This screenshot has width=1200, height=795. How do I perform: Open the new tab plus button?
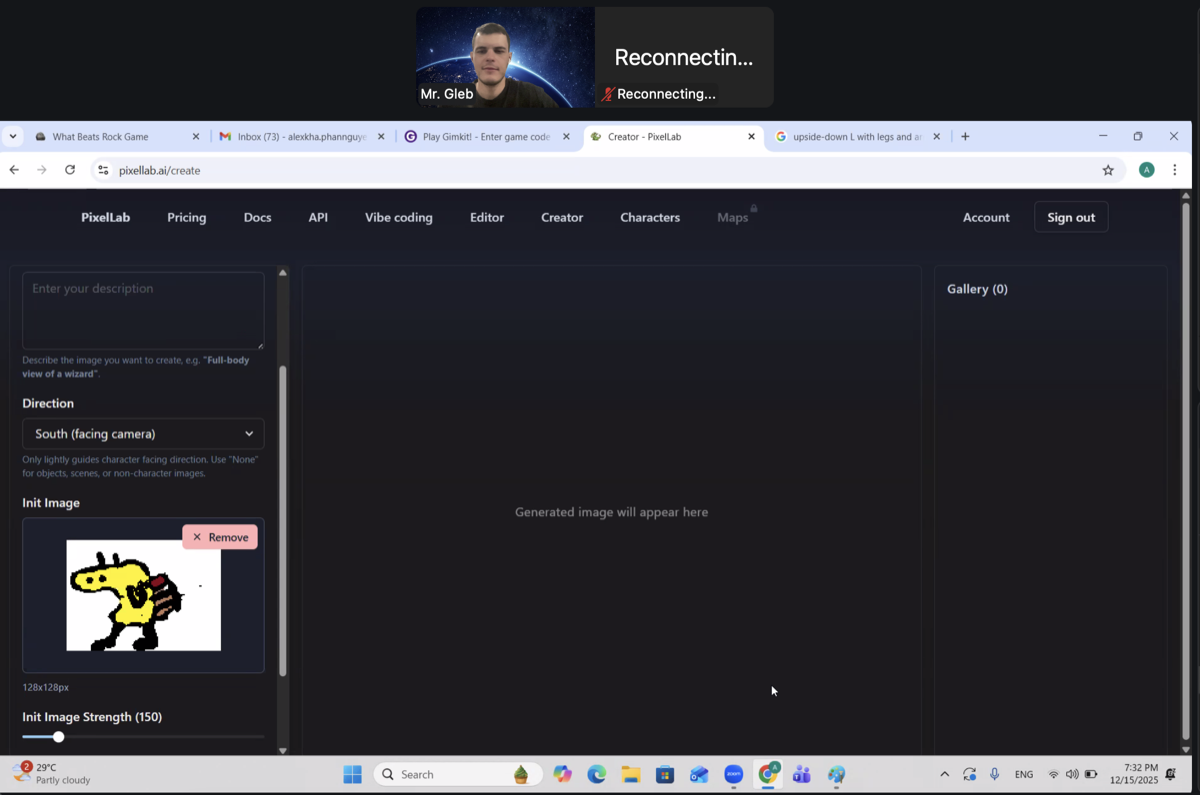[x=965, y=137]
